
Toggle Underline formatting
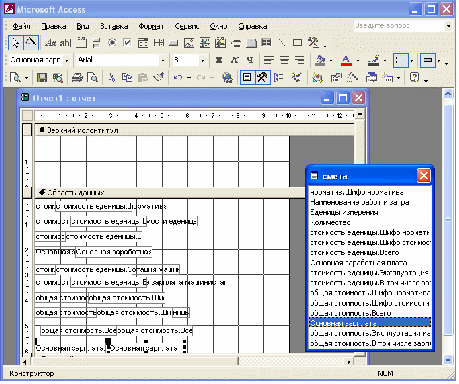click(250, 60)
